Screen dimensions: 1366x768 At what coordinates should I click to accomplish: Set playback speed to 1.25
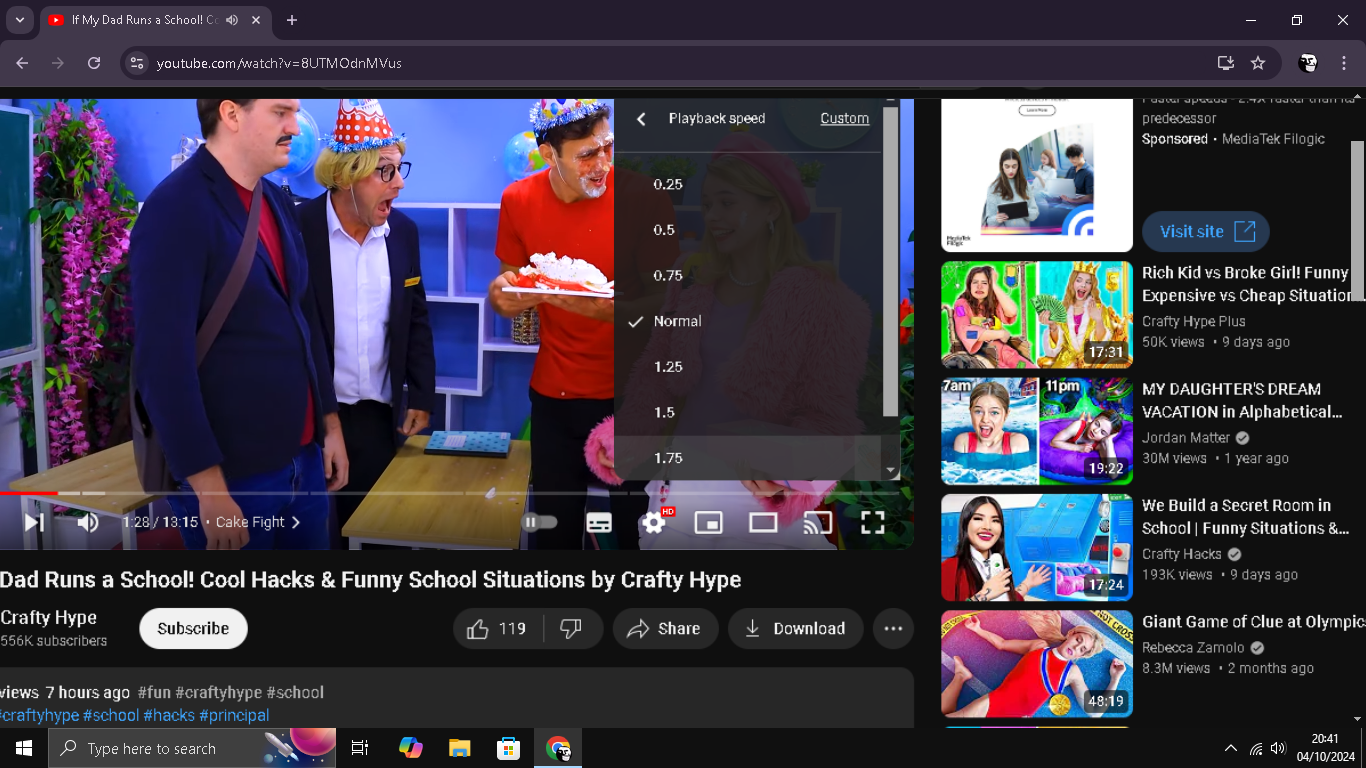749,367
